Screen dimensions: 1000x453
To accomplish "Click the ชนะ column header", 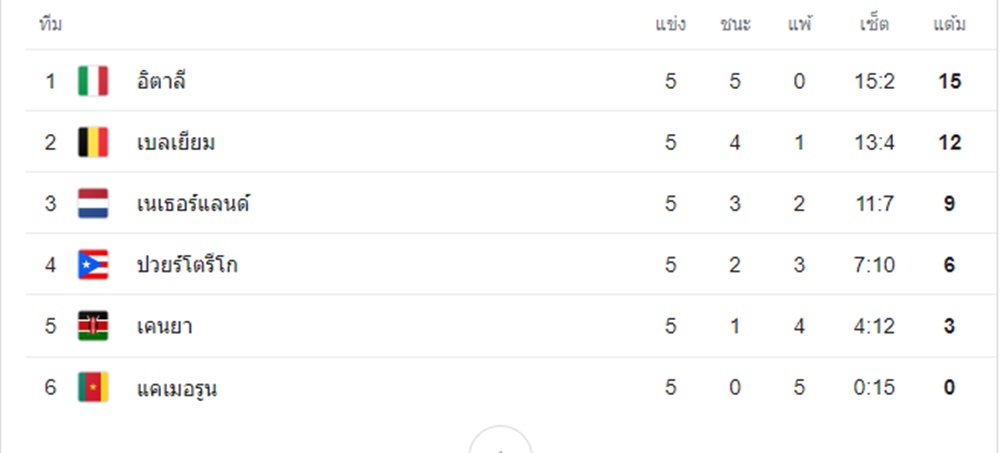I will 735,25.
